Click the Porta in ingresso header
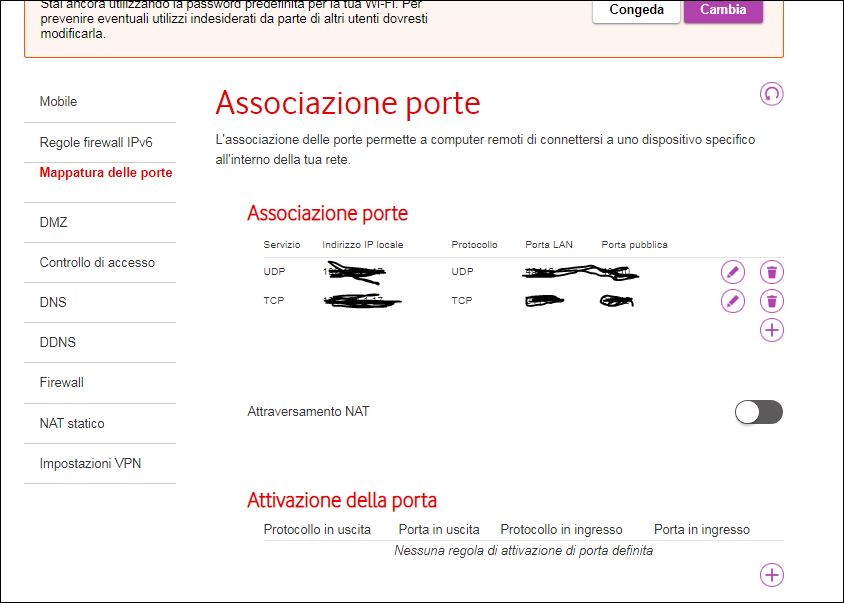The image size is (844, 603). tap(701, 530)
